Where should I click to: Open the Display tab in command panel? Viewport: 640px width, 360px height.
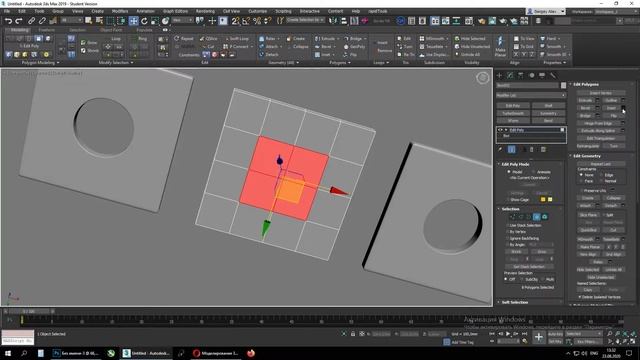[542, 76]
